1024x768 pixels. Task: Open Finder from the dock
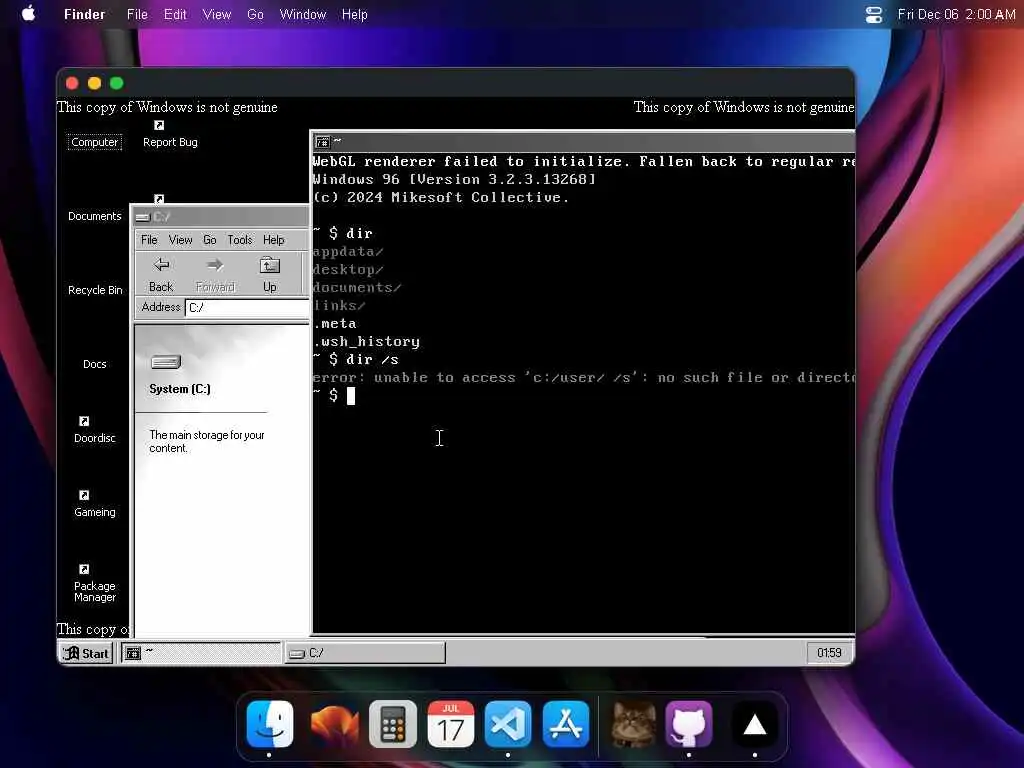click(270, 724)
